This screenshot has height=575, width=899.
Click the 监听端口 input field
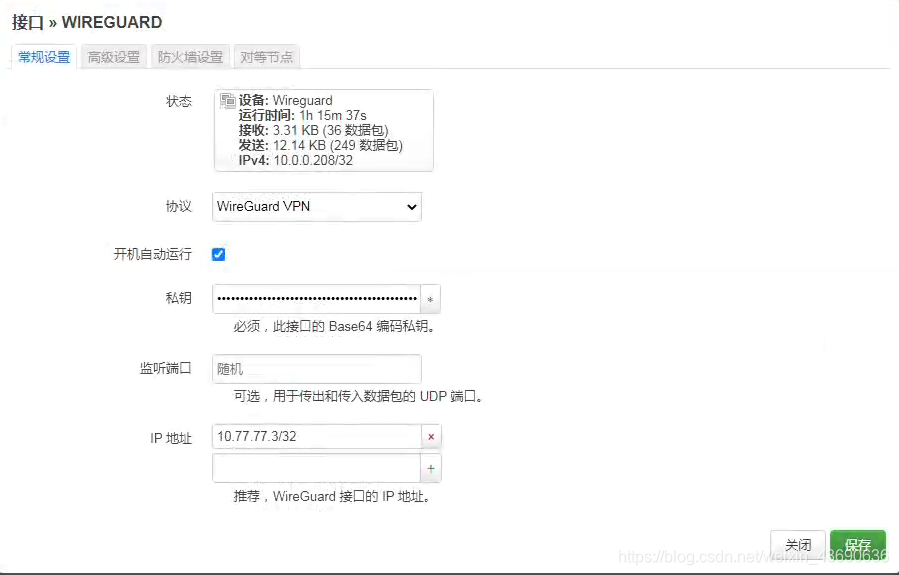316,369
